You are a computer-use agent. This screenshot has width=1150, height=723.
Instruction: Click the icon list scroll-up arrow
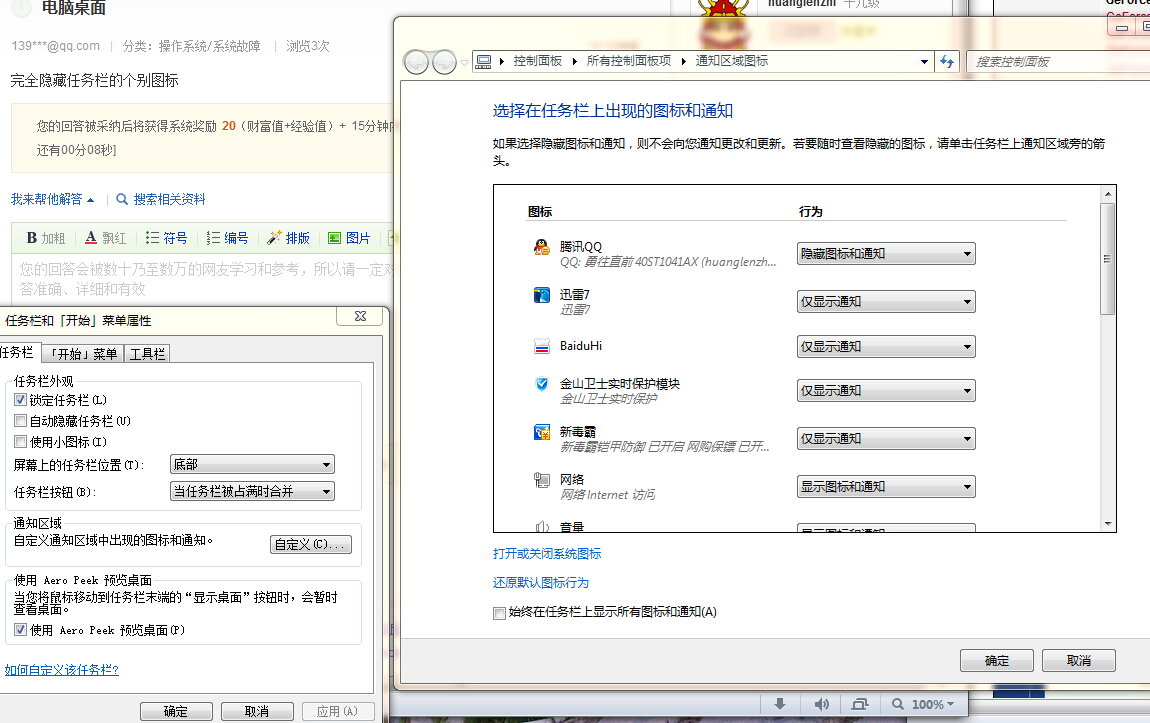pos(1107,194)
